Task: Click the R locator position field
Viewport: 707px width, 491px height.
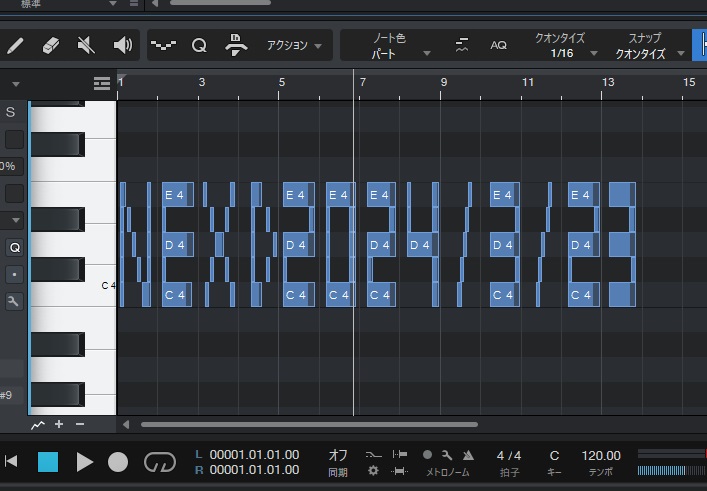Action: 254,470
